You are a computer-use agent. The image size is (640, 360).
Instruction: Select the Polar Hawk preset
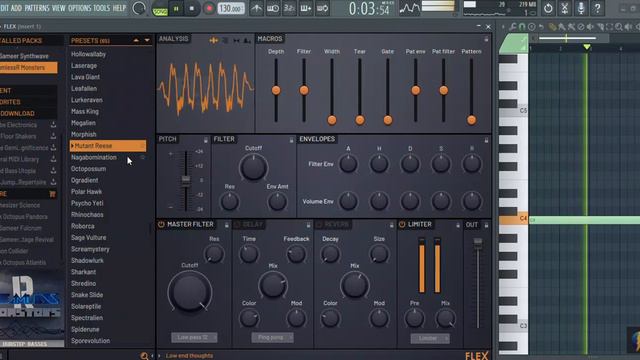(87, 191)
